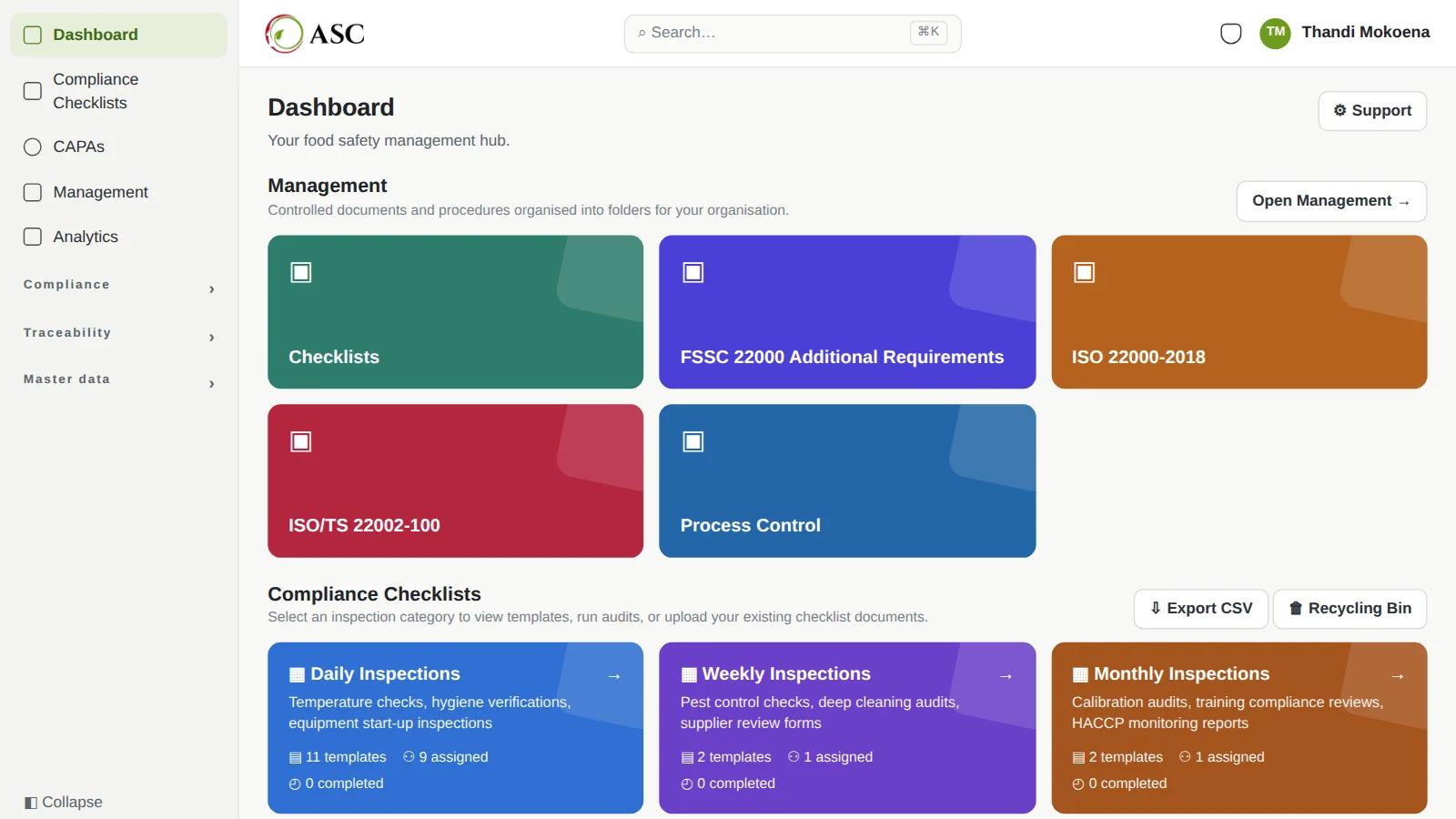The width and height of the screenshot is (1456, 819).
Task: Click the folder icon on the Checklists card
Action: tap(301, 273)
